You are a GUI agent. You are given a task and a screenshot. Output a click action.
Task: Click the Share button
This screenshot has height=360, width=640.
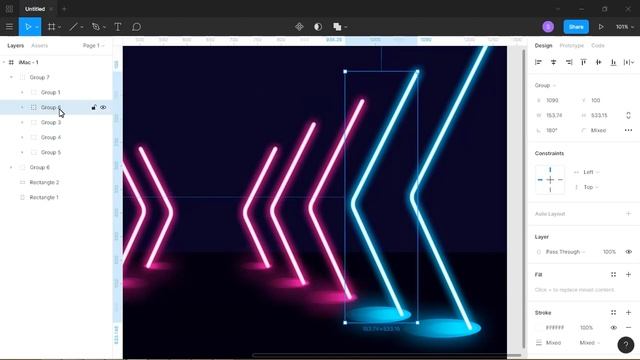click(576, 27)
